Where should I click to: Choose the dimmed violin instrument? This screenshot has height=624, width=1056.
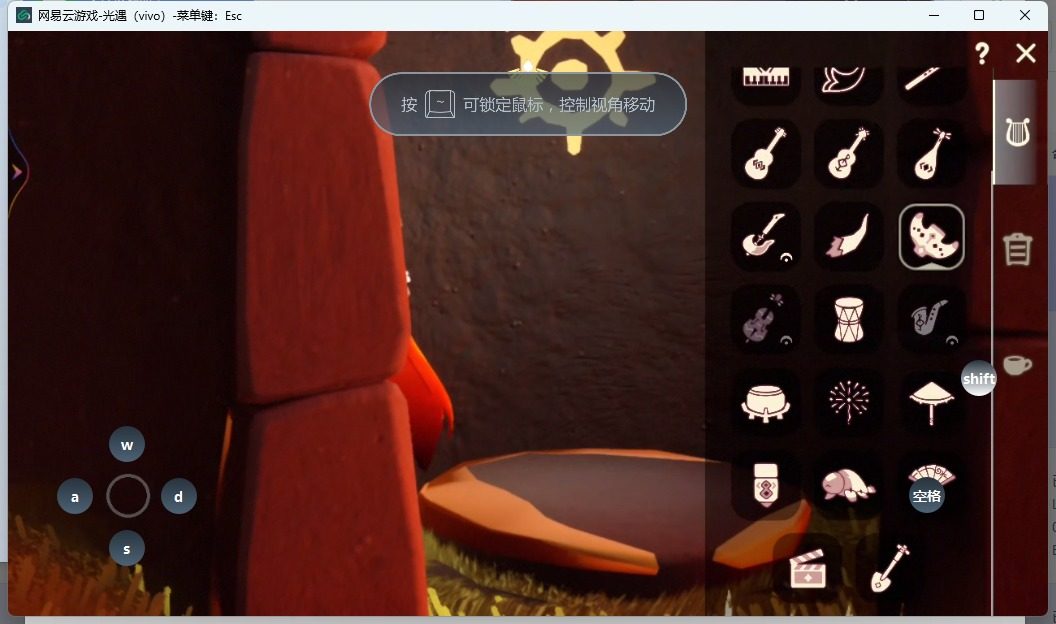point(766,319)
